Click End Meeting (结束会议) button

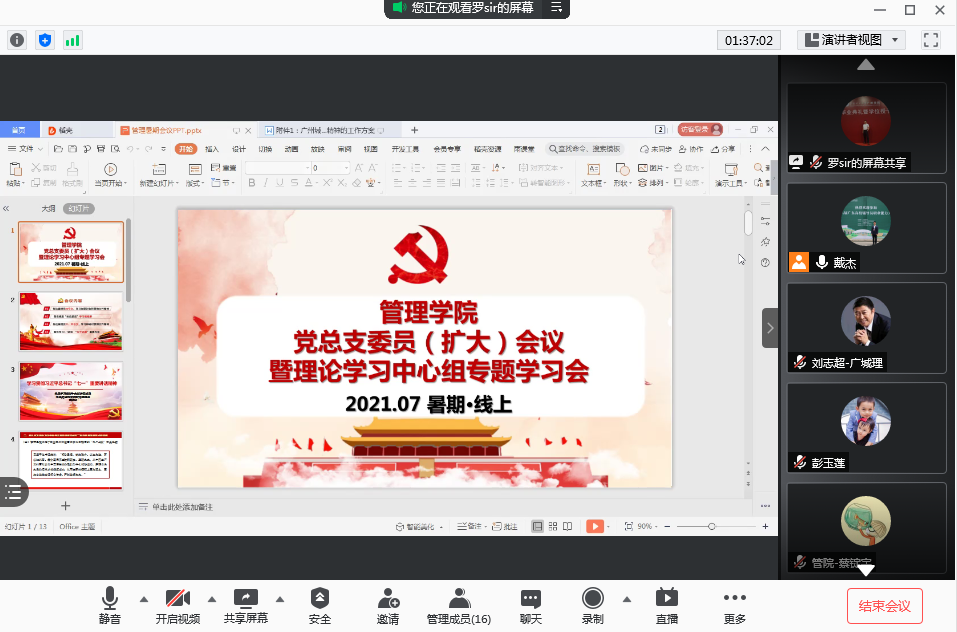click(884, 606)
